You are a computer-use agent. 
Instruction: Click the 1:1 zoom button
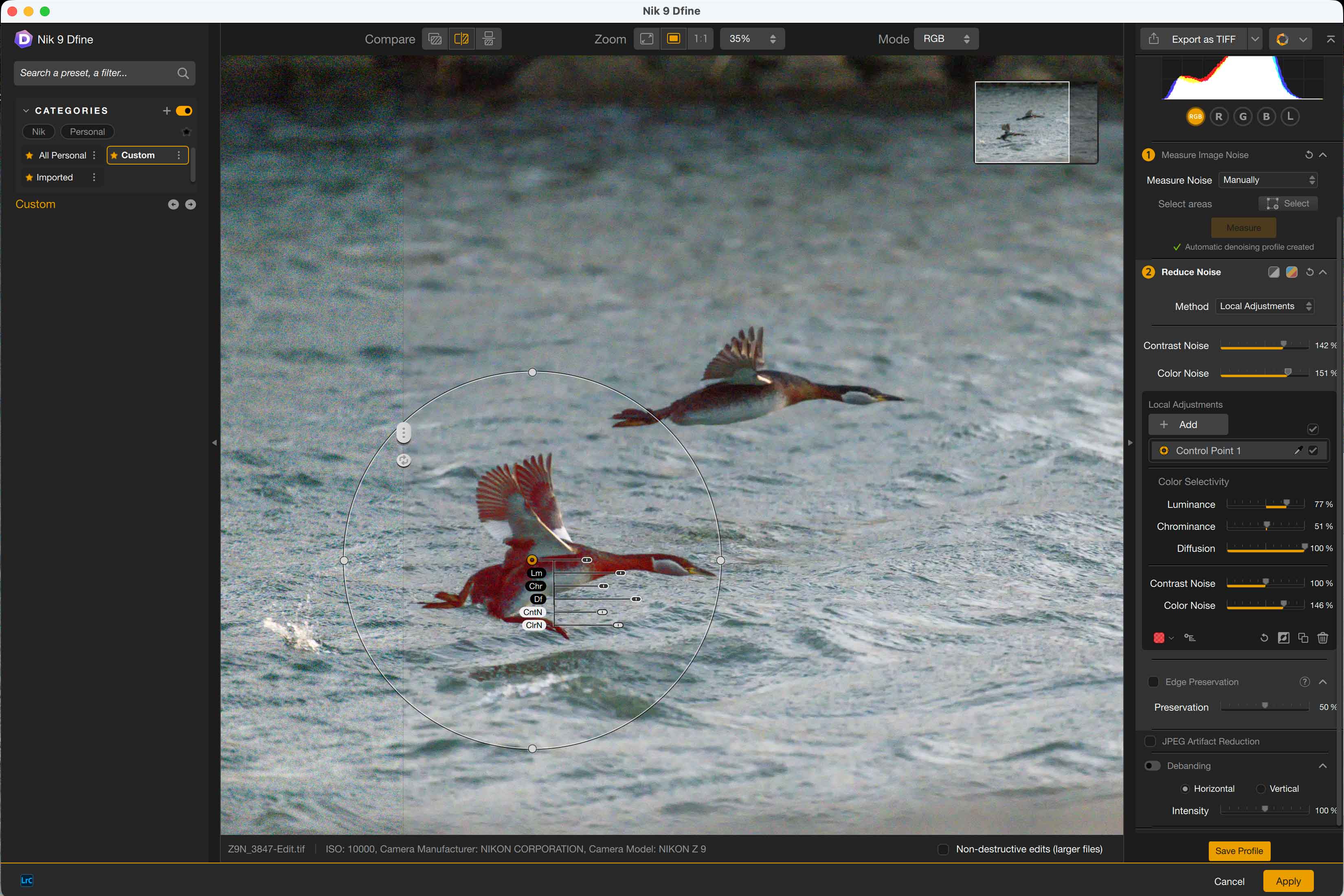tap(700, 39)
